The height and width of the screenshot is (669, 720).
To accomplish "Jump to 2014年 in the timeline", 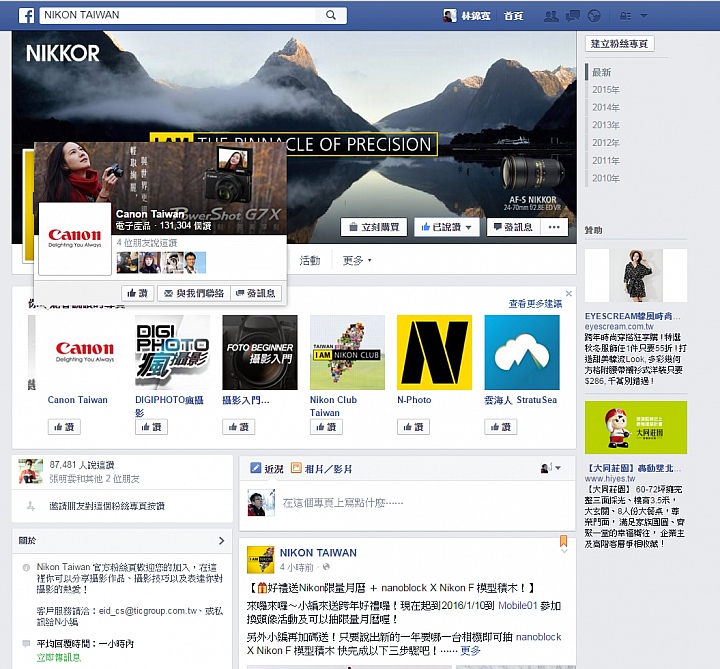I will tap(606, 107).
